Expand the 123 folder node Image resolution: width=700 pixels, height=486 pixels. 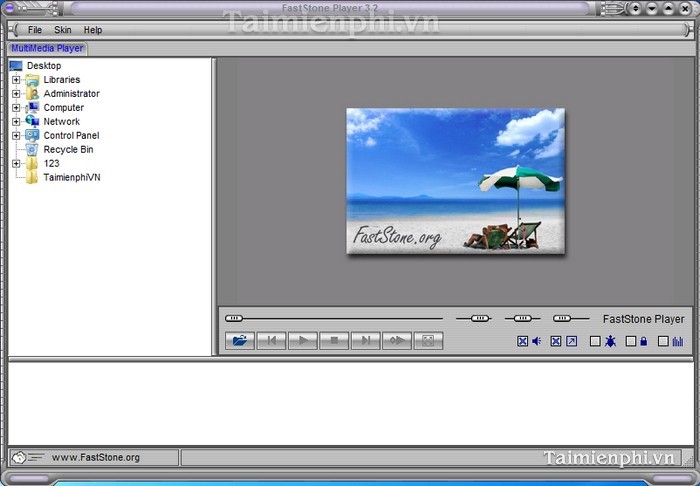tap(16, 164)
